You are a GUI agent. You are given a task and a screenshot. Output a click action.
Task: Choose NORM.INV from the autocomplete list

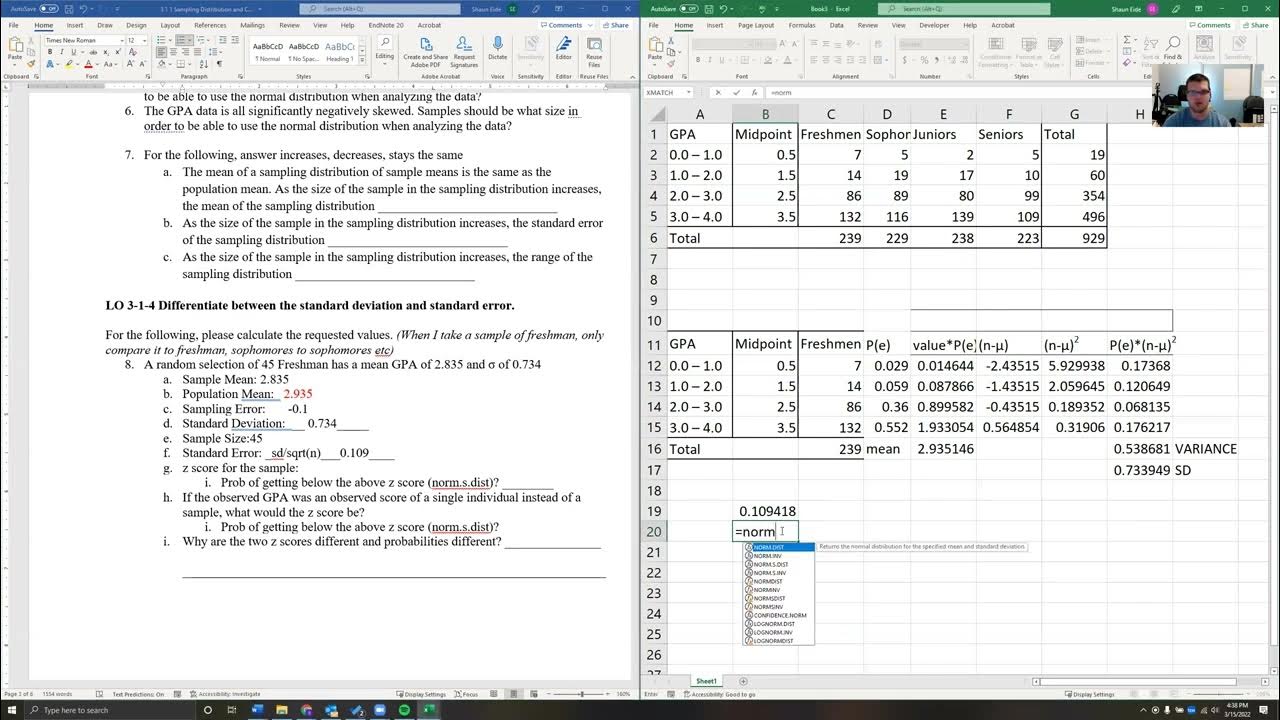pyautogui.click(x=767, y=556)
